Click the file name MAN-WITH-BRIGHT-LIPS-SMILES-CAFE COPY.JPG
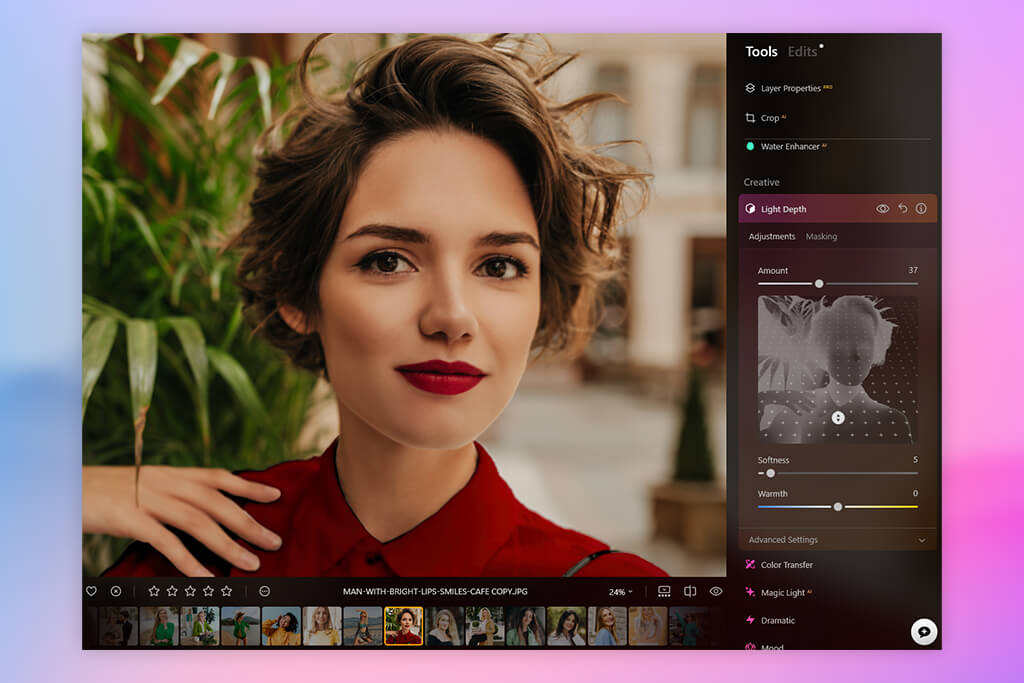 click(x=435, y=592)
